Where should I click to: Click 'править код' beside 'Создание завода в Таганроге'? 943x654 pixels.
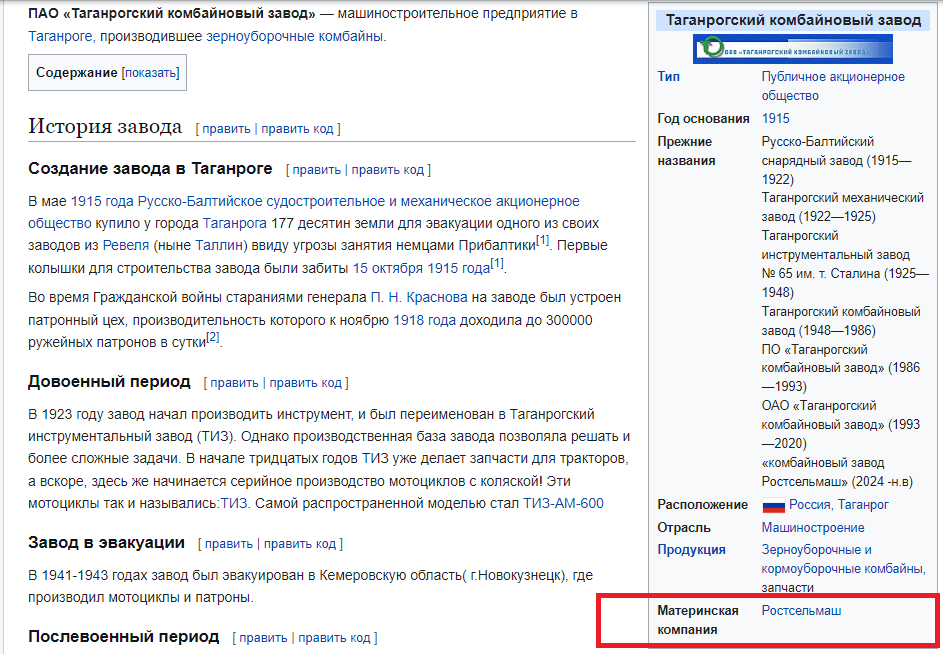coord(387,170)
